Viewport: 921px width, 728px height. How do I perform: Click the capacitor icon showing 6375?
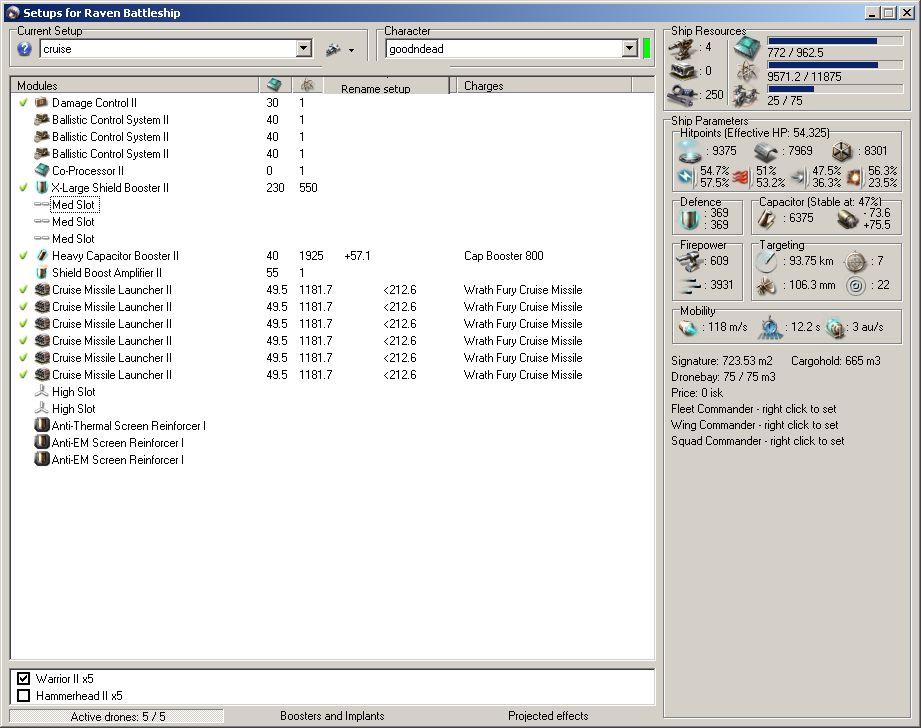[767, 218]
